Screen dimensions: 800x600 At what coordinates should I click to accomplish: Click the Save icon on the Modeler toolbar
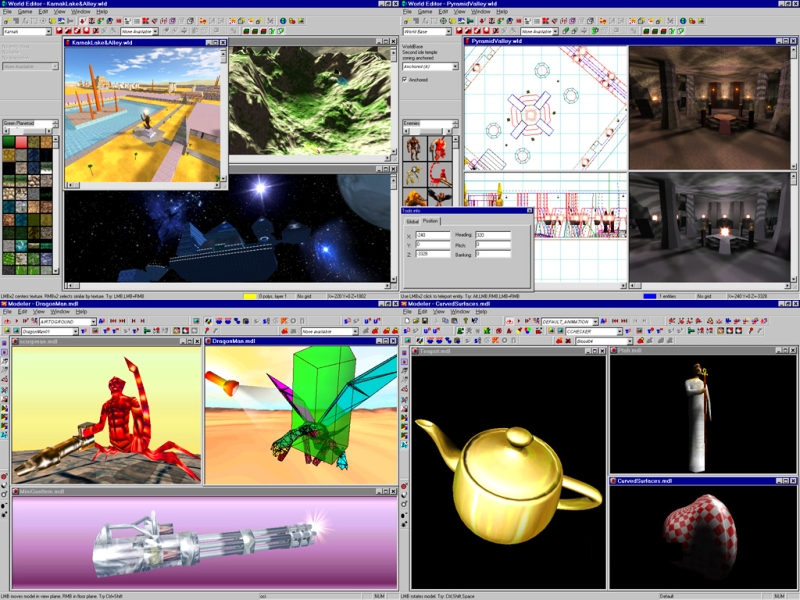(x=424, y=319)
